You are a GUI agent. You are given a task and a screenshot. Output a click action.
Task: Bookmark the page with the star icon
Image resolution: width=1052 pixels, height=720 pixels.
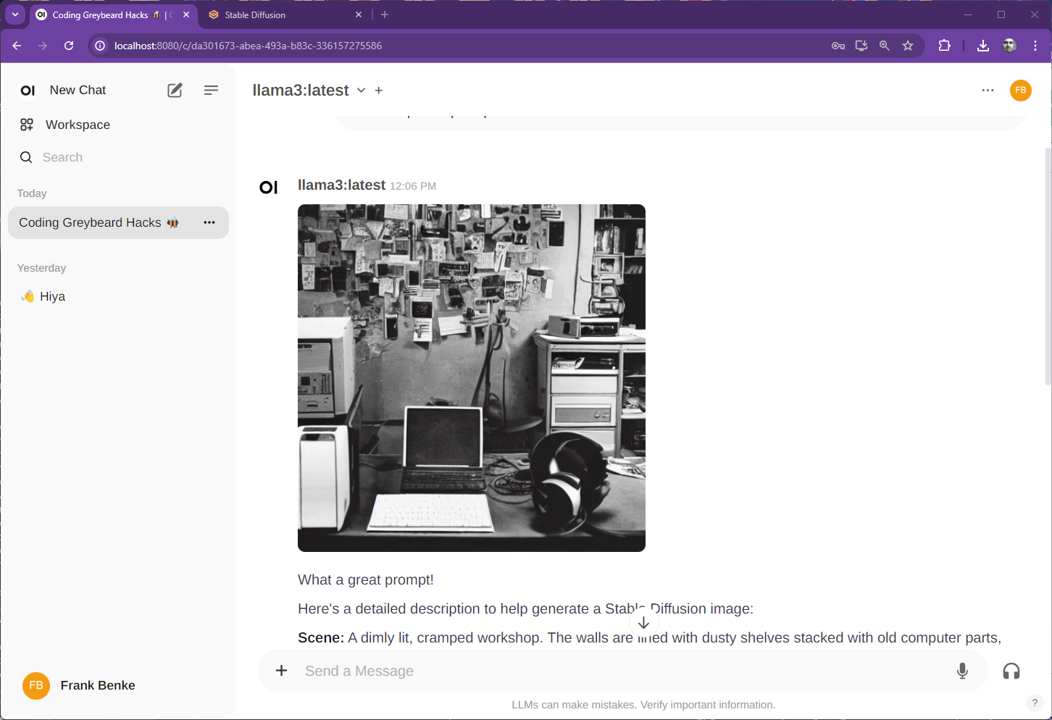click(x=908, y=45)
